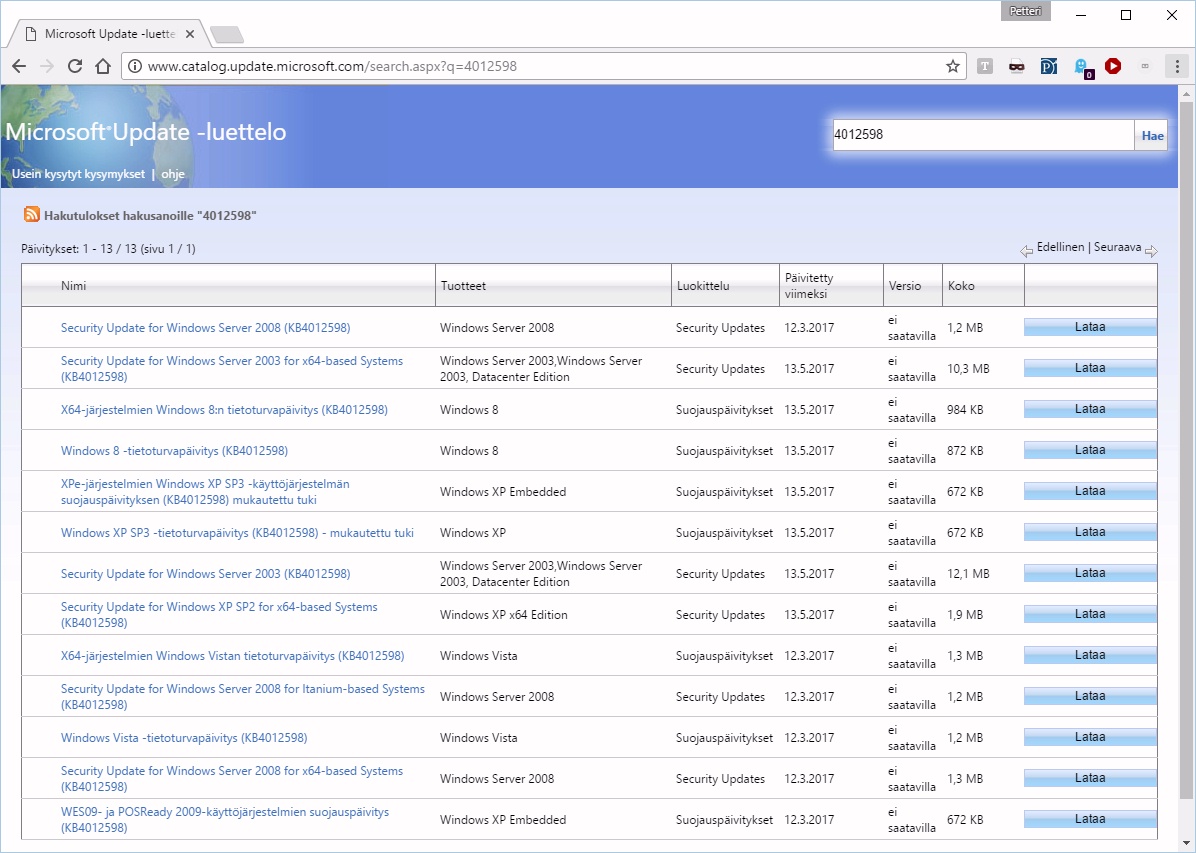
Task: Click the Hae search button
Action: pos(1152,136)
